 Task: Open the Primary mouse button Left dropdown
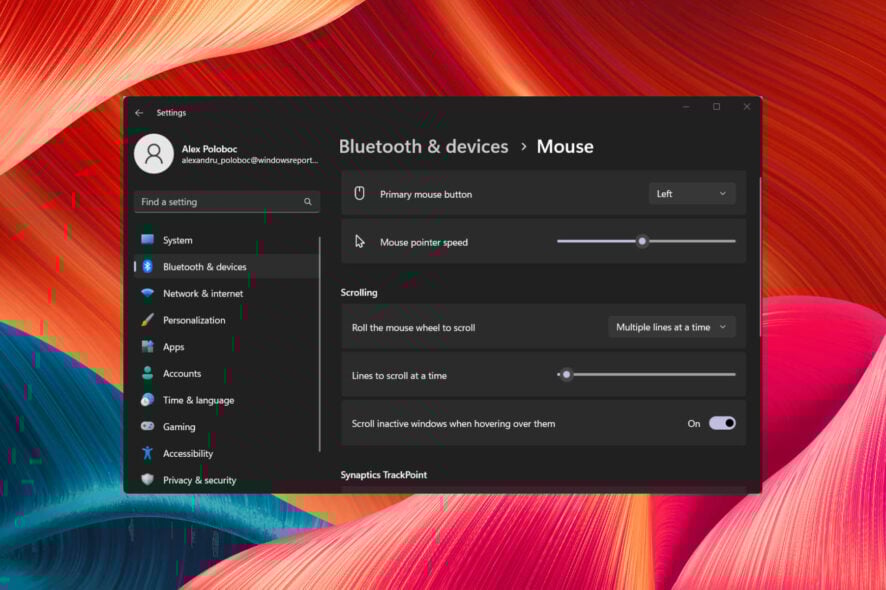click(x=692, y=194)
